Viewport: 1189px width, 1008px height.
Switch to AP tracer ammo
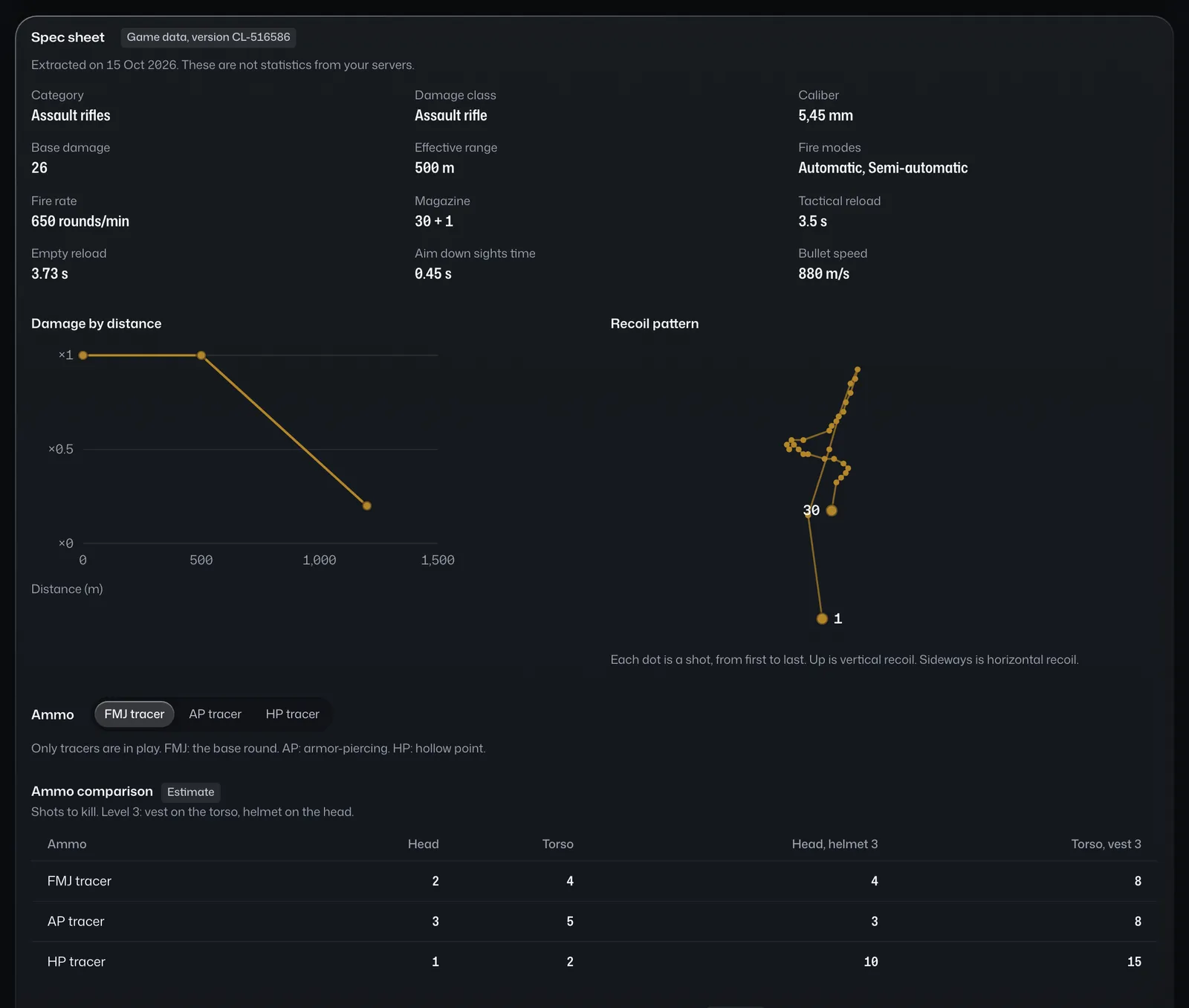tap(215, 714)
